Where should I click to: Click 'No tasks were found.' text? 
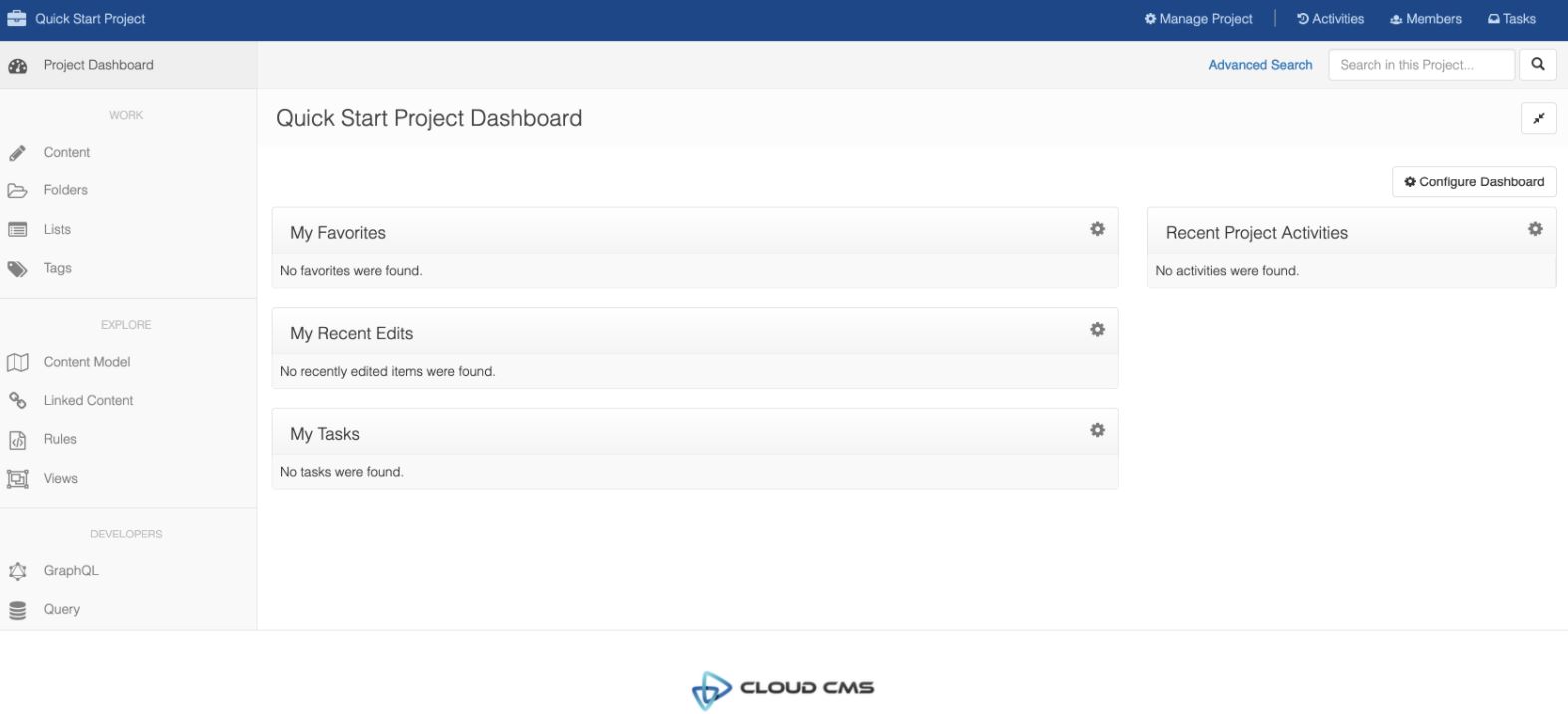342,472
